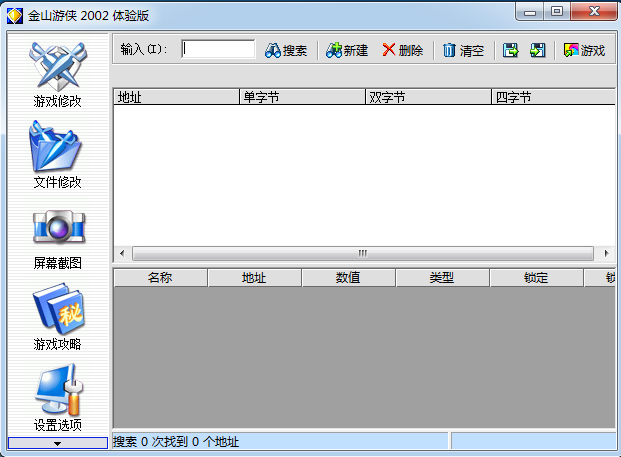The image size is (621, 457).
Task: Click the application icon in the title bar
Action: pyautogui.click(x=15, y=16)
